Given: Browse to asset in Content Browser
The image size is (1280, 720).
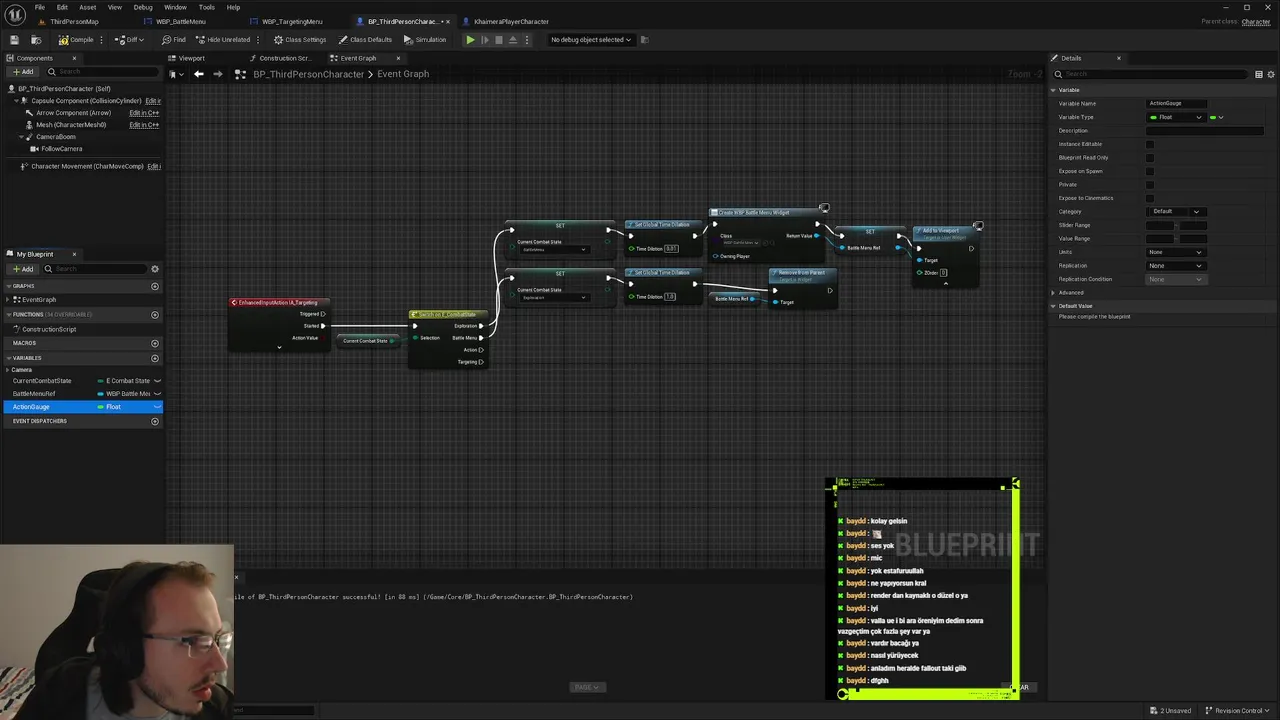Looking at the screenshot, I should point(36,40).
